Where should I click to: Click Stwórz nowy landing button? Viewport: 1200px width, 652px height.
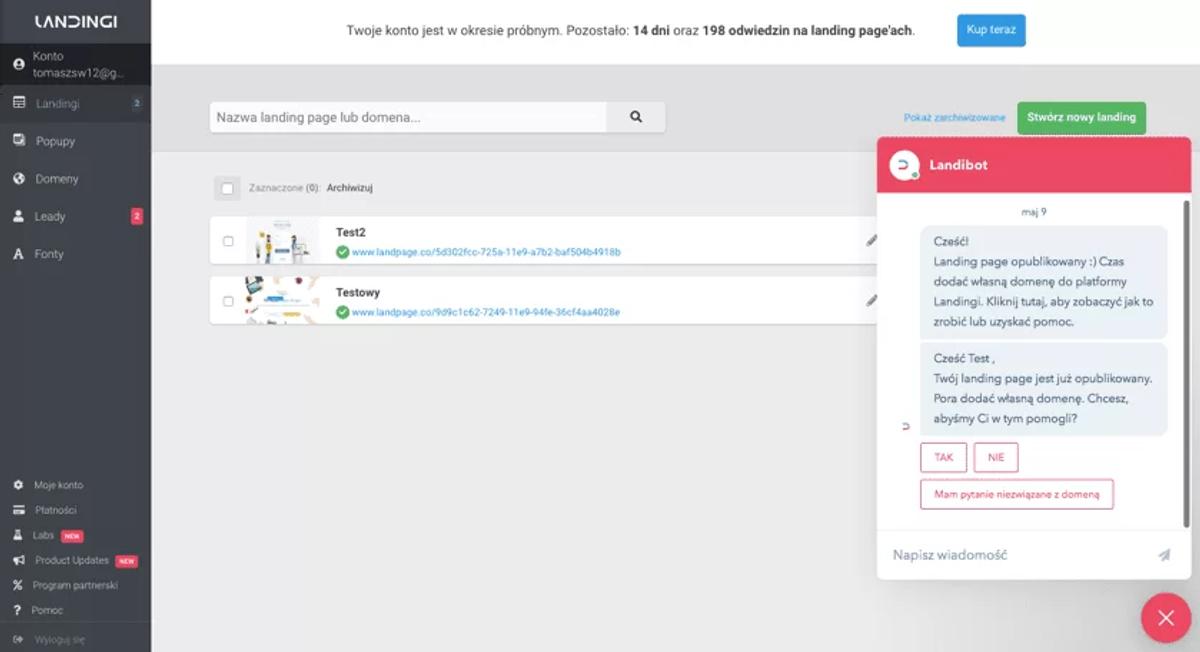[1082, 117]
